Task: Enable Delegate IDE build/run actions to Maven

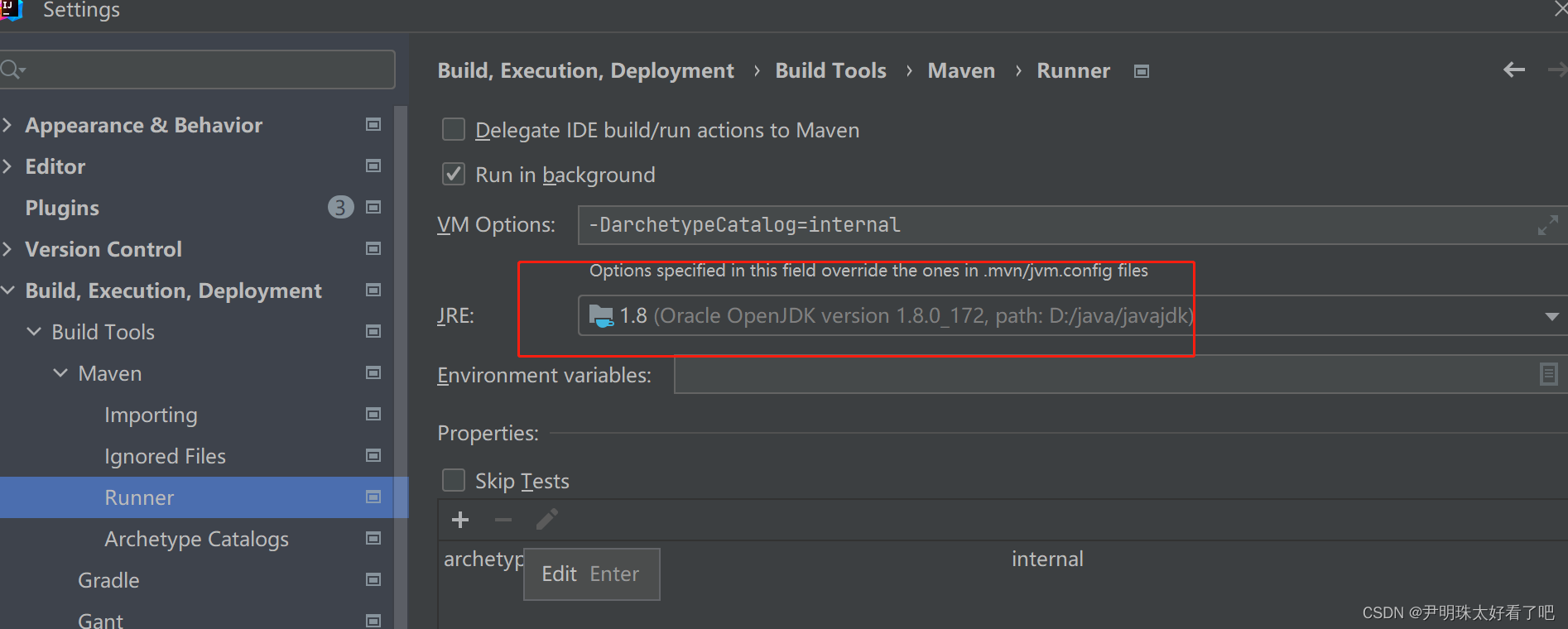Action: tap(453, 129)
